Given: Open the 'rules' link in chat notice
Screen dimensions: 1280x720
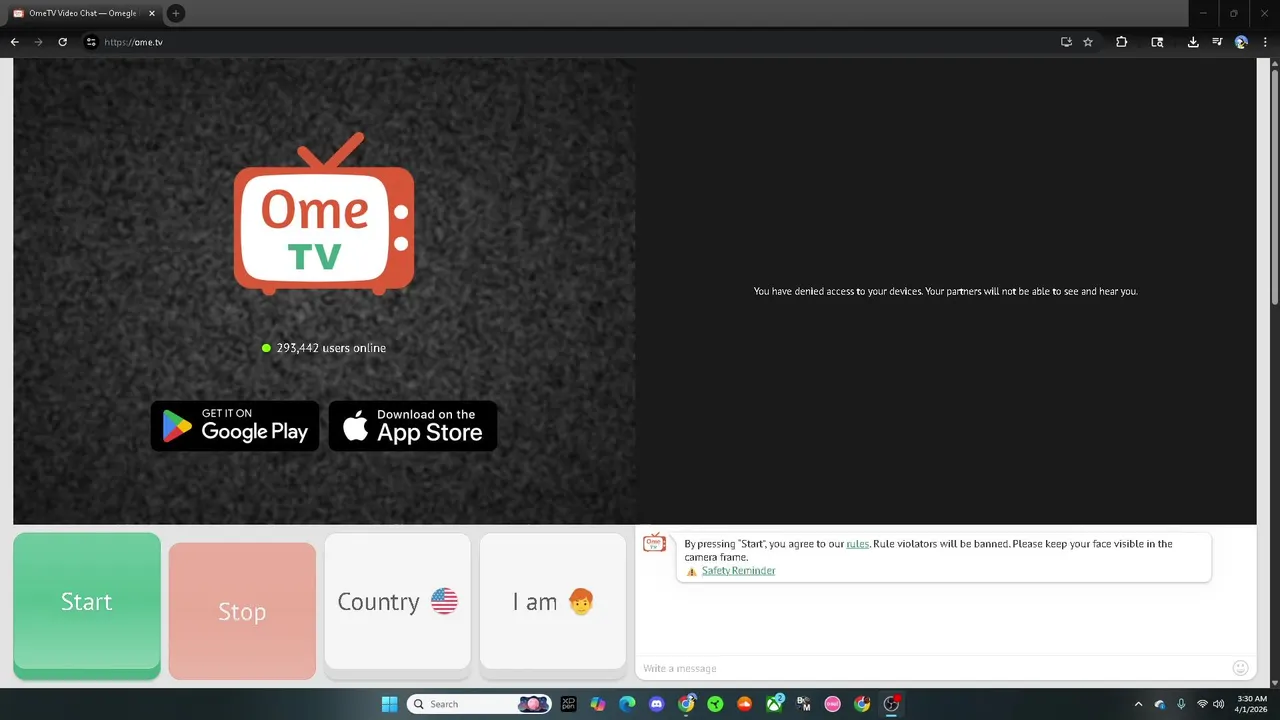Looking at the screenshot, I should pos(858,544).
